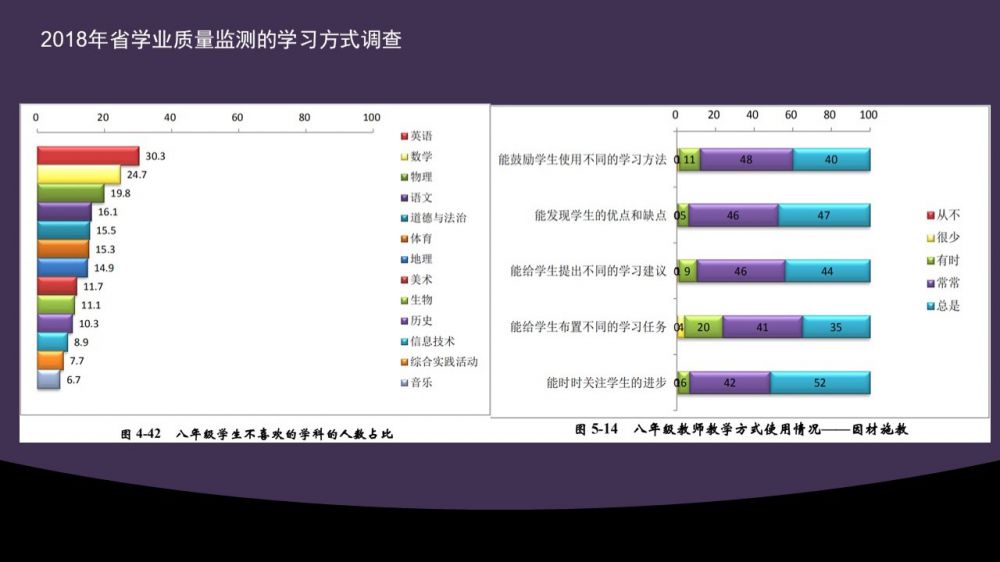
Task: Click the yellow 数学 legend swatch
Action: click(x=403, y=157)
